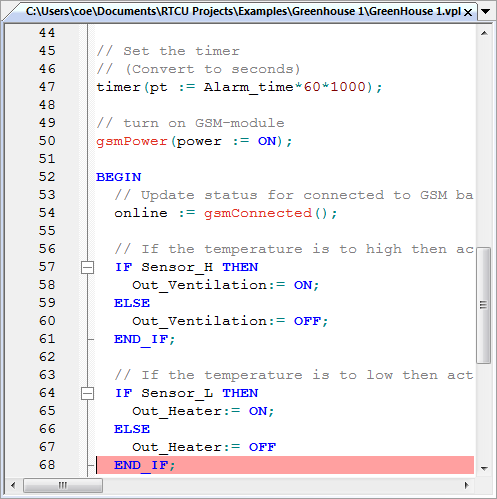Click the horizontal scrollbar thumb

(63, 485)
